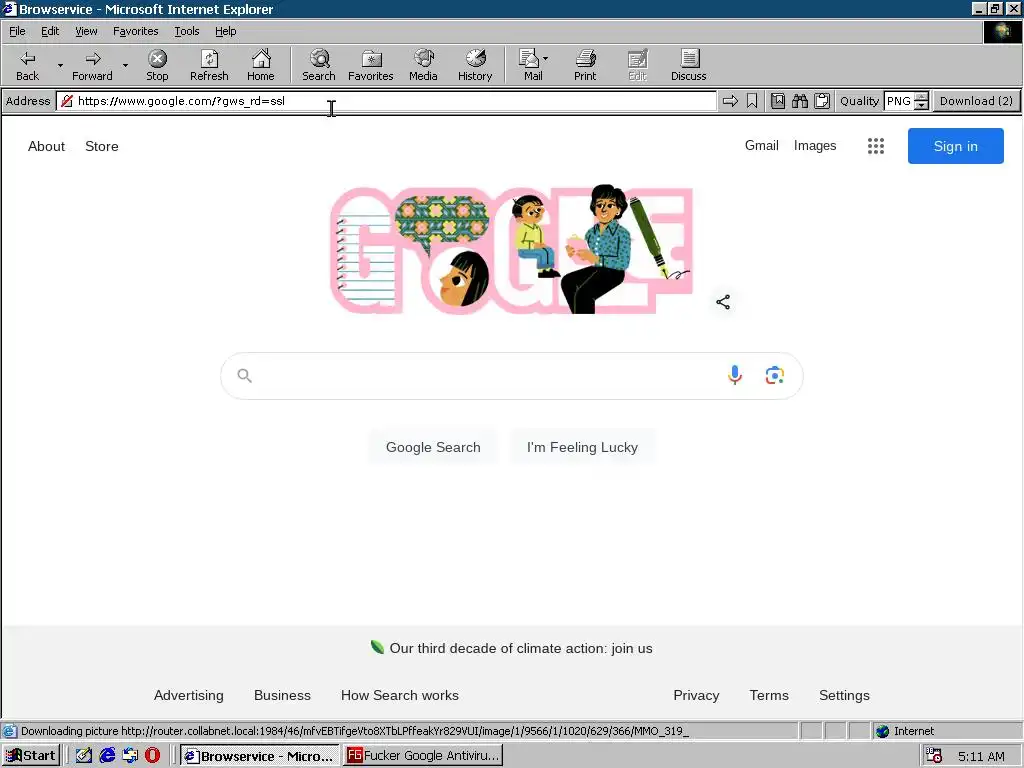Open the Tools menu
The width and height of the screenshot is (1024, 768).
click(x=187, y=31)
